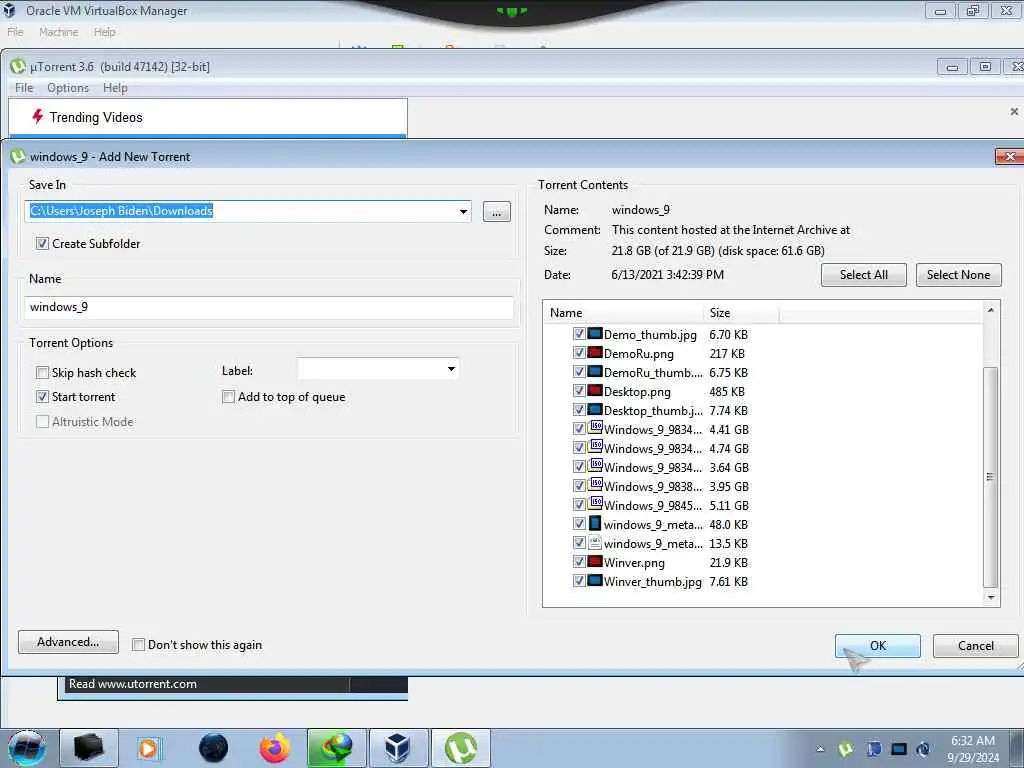Open uTorrent Options menu
The width and height of the screenshot is (1024, 768).
pyautogui.click(x=68, y=88)
